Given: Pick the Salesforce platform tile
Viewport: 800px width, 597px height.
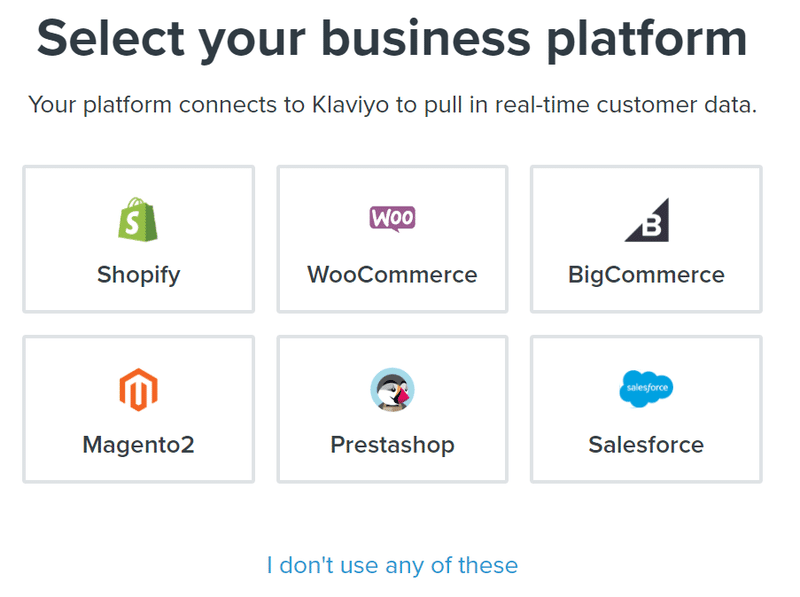Looking at the screenshot, I should 646,409.
